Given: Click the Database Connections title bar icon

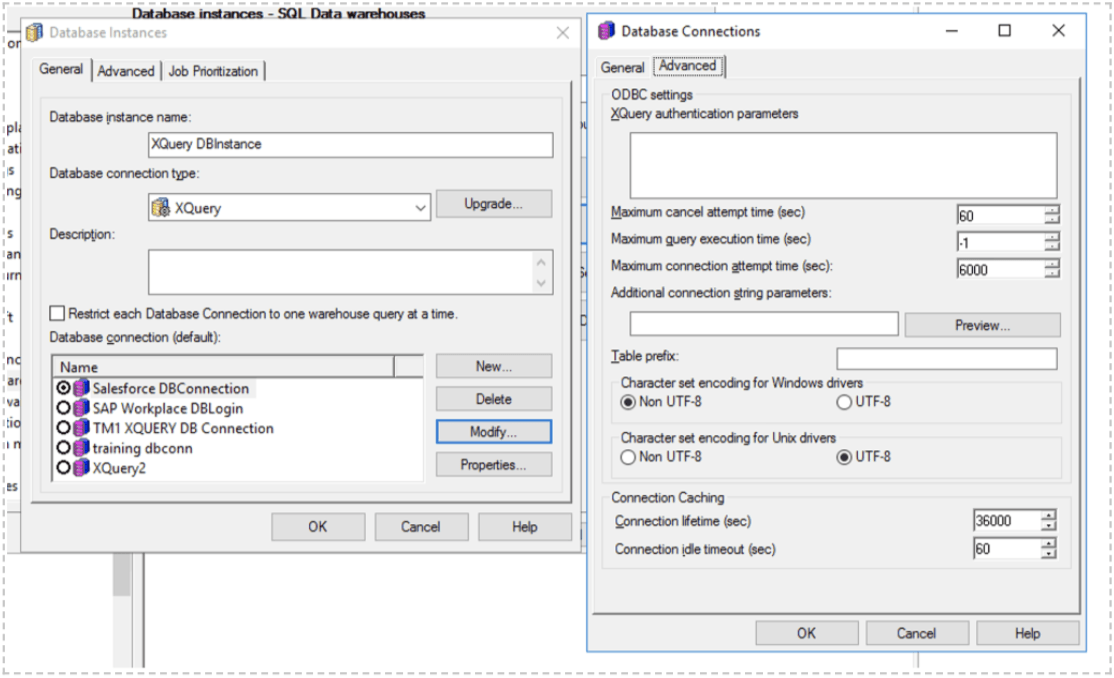Looking at the screenshot, I should pos(606,31).
